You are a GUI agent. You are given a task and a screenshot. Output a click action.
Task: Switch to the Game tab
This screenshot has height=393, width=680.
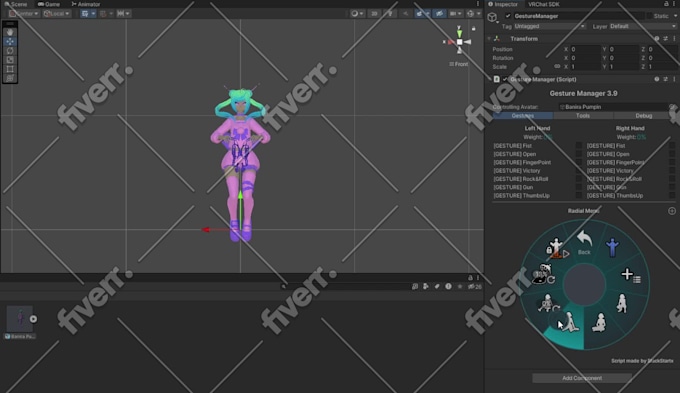click(49, 4)
